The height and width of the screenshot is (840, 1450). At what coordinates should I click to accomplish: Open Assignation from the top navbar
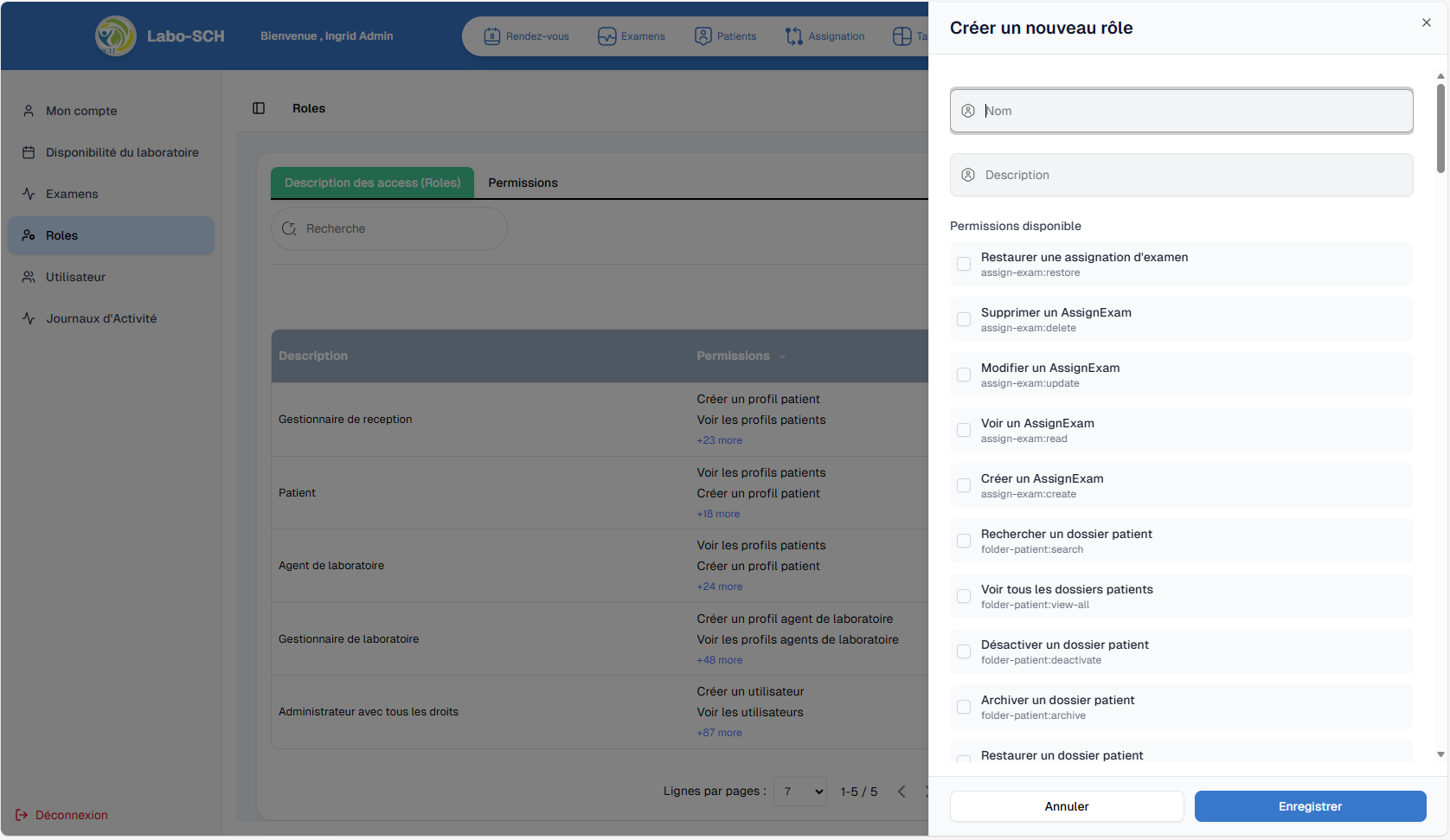click(x=824, y=36)
